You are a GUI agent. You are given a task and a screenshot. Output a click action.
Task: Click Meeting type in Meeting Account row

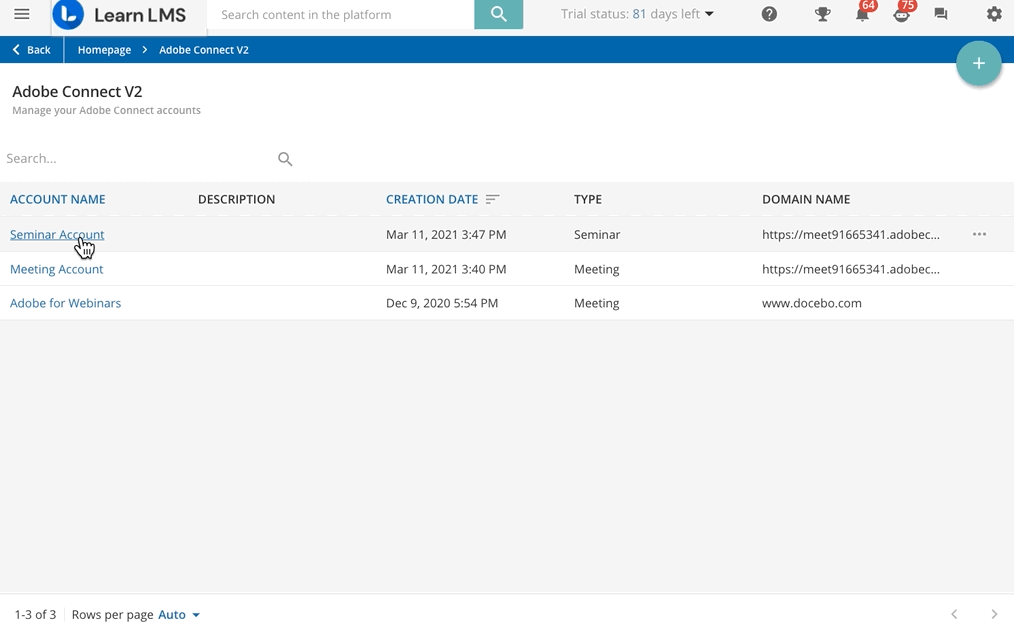(596, 269)
